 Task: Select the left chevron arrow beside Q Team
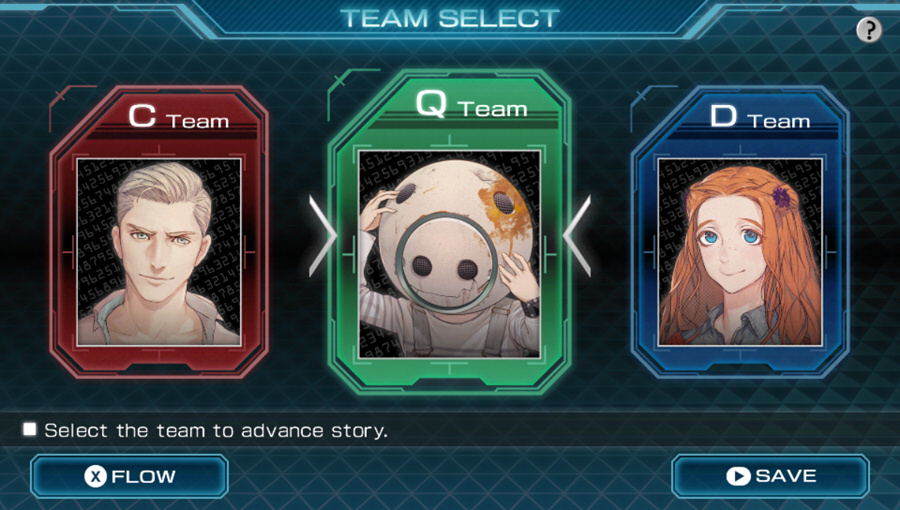pyautogui.click(x=321, y=236)
